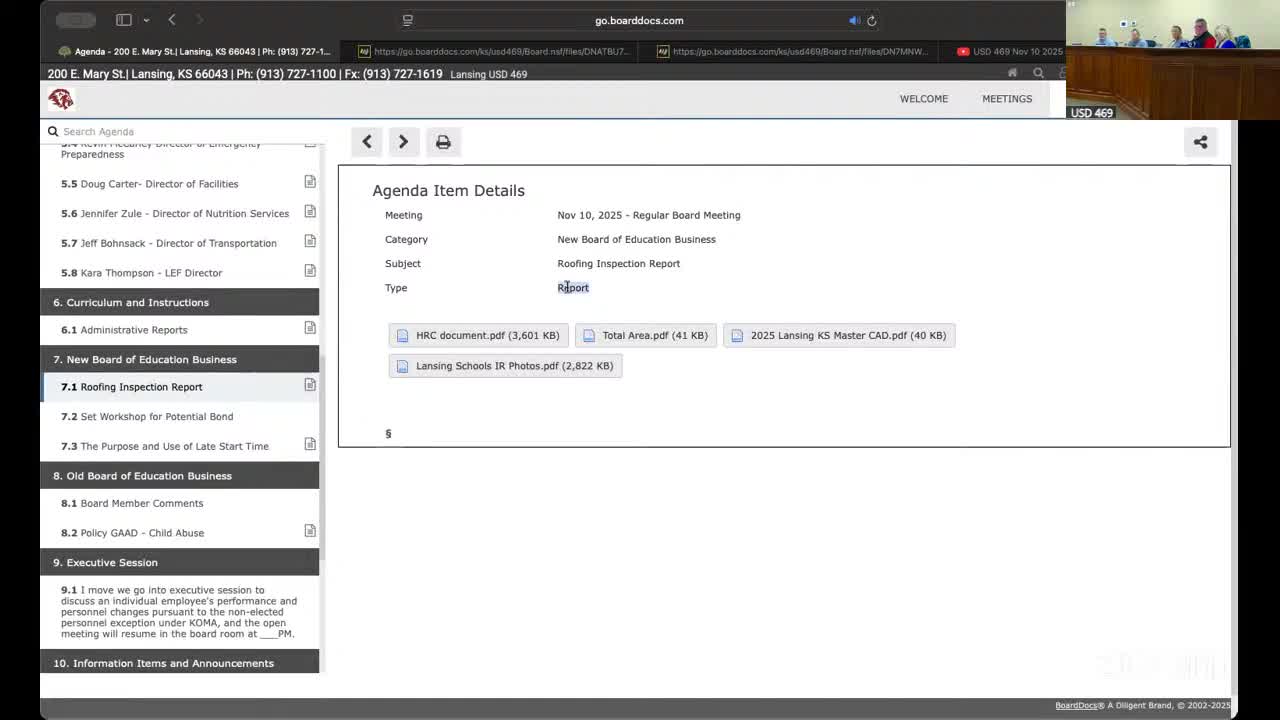1280x720 pixels.
Task: Open the HRC document.pdf attachment
Action: (478, 335)
